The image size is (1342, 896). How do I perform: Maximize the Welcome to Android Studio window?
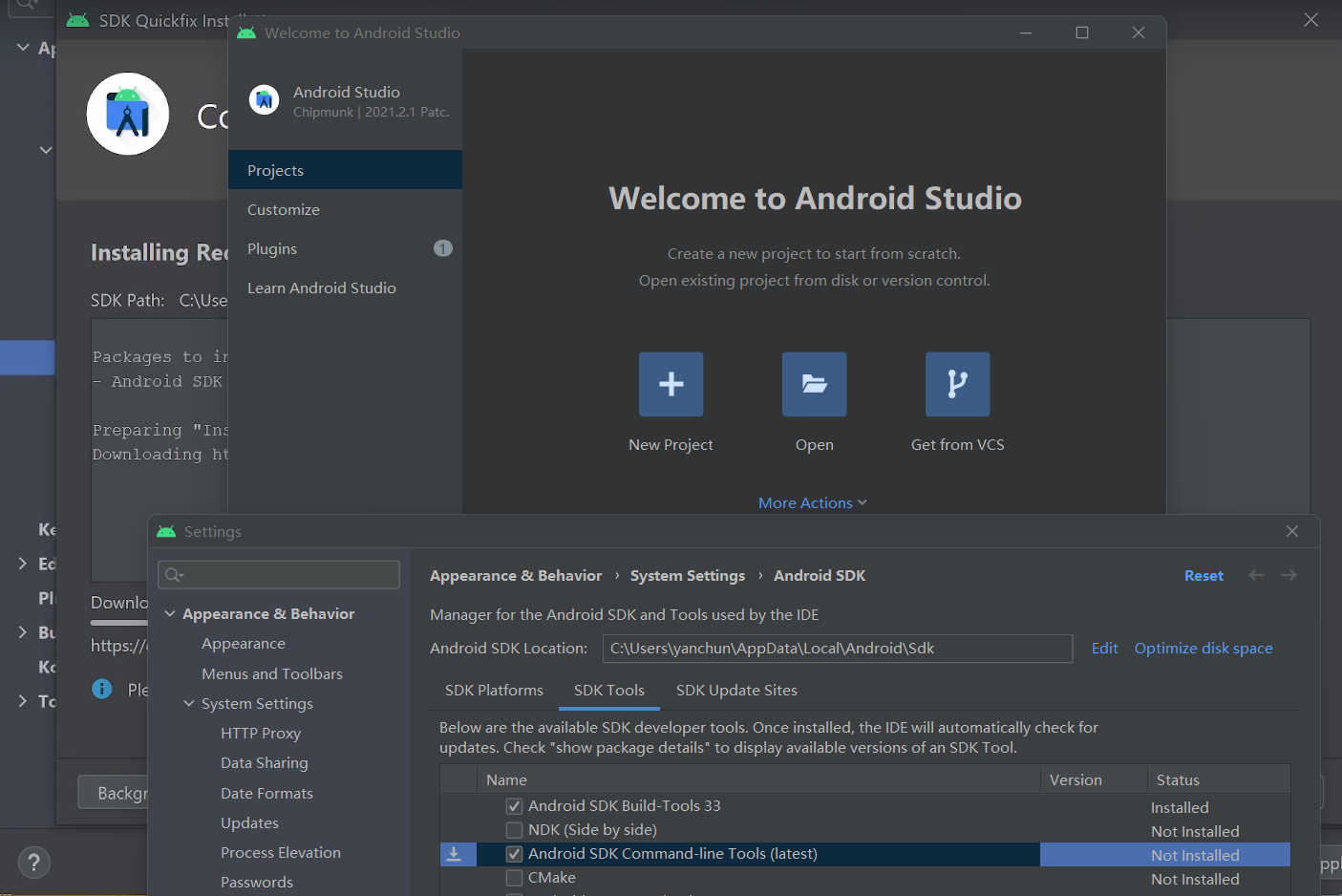click(x=1082, y=32)
